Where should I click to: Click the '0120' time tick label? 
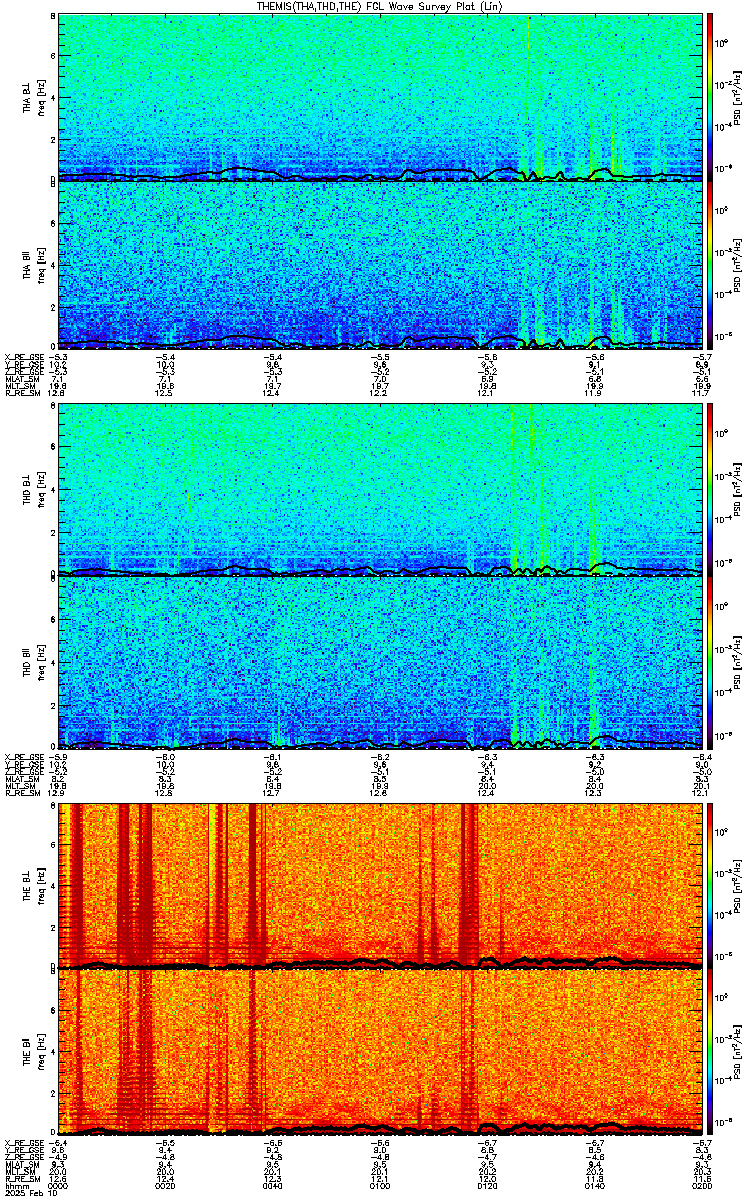487,1186
